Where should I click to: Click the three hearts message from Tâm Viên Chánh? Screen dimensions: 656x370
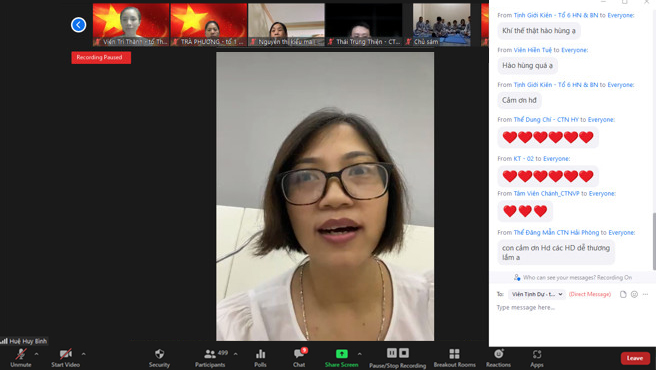(525, 211)
